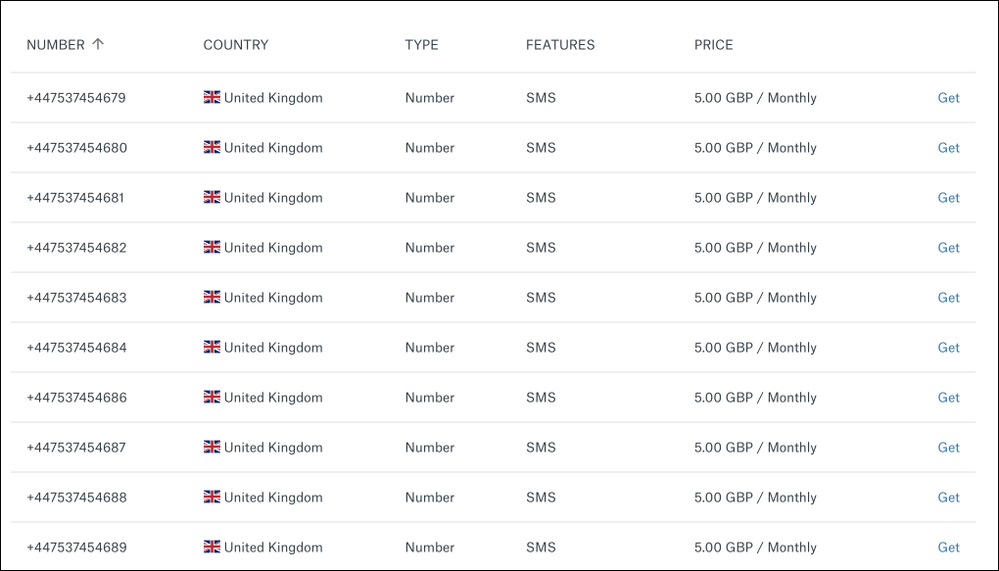The height and width of the screenshot is (571, 999).
Task: Click the UK flag in the +447537454689 row
Action: 212,546
